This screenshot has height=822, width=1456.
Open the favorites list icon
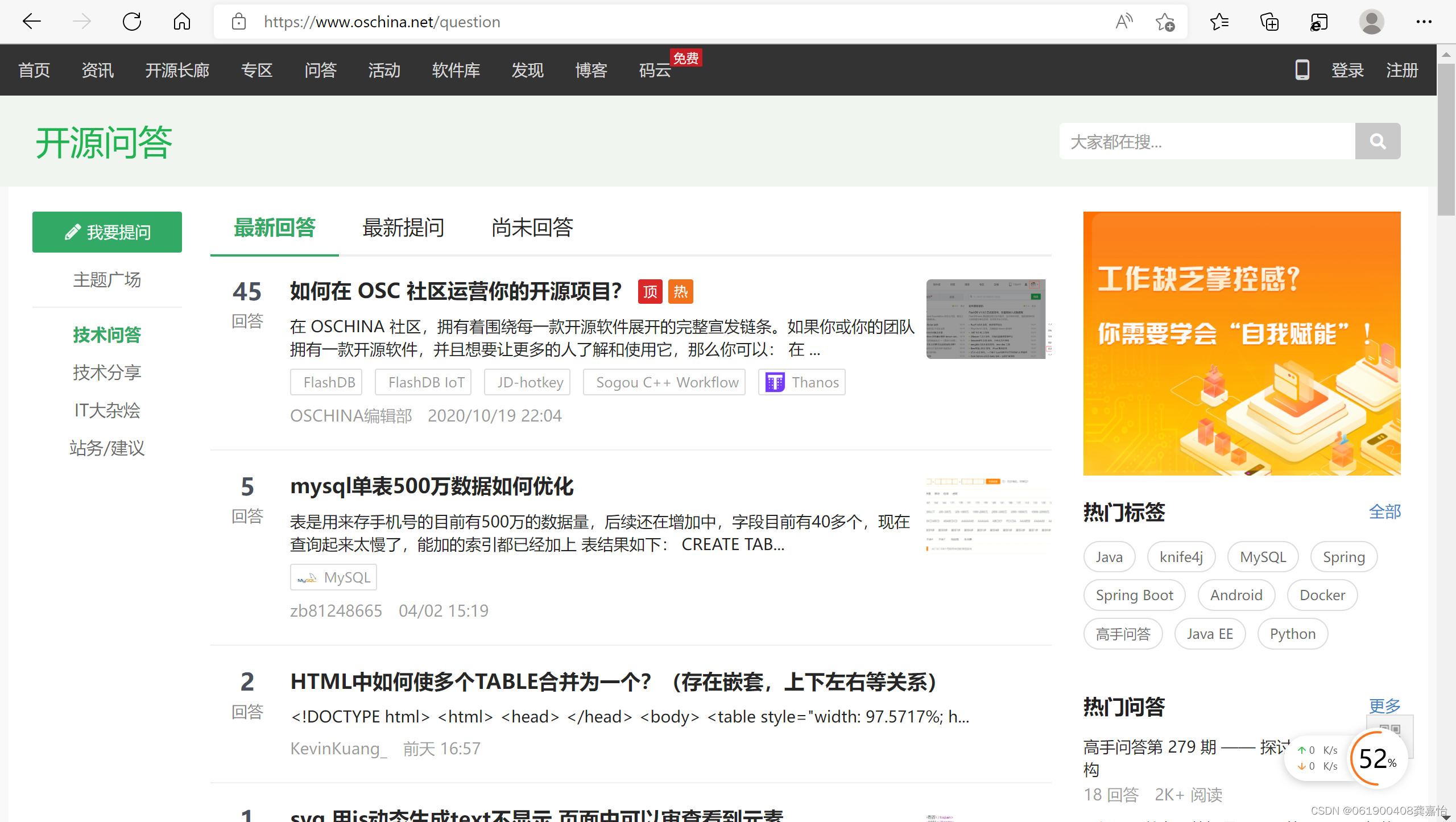[1219, 22]
